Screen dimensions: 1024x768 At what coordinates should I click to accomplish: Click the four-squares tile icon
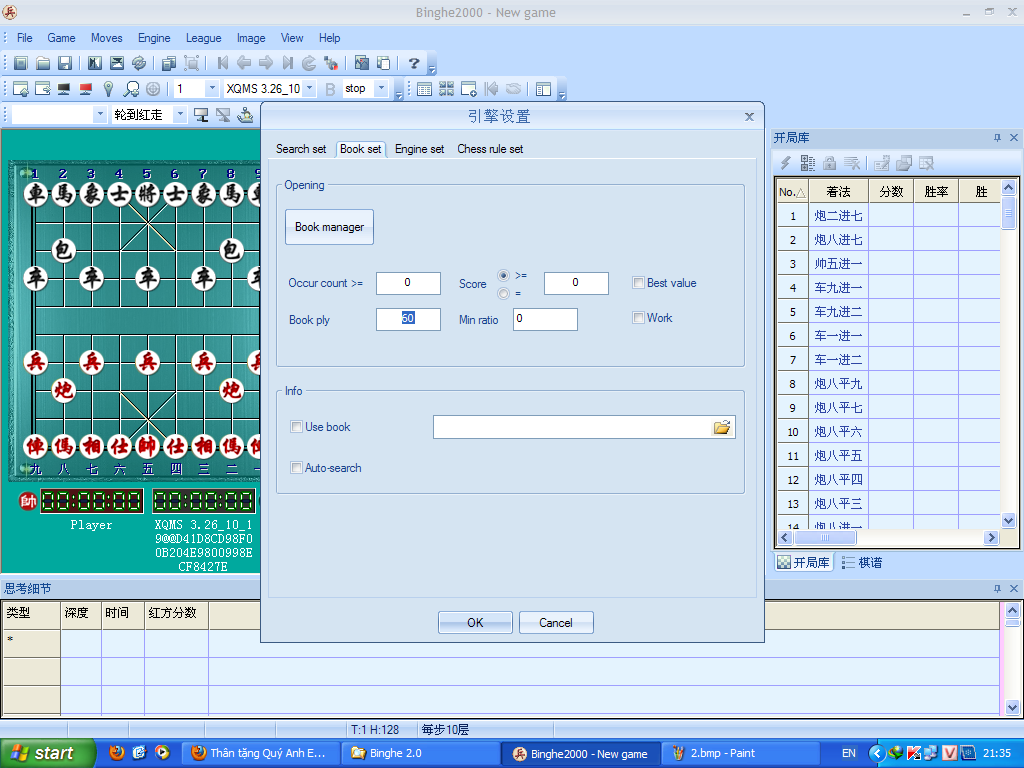click(447, 89)
